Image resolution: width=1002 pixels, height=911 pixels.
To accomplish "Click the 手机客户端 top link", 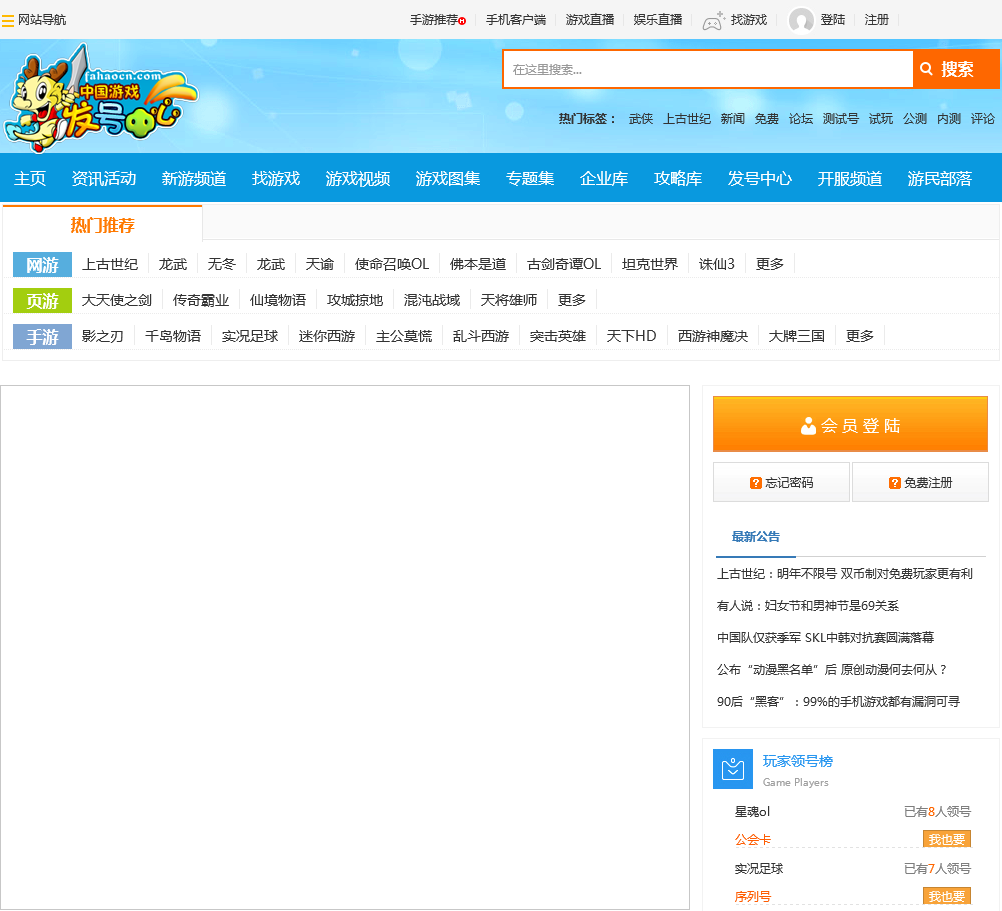I will [516, 20].
